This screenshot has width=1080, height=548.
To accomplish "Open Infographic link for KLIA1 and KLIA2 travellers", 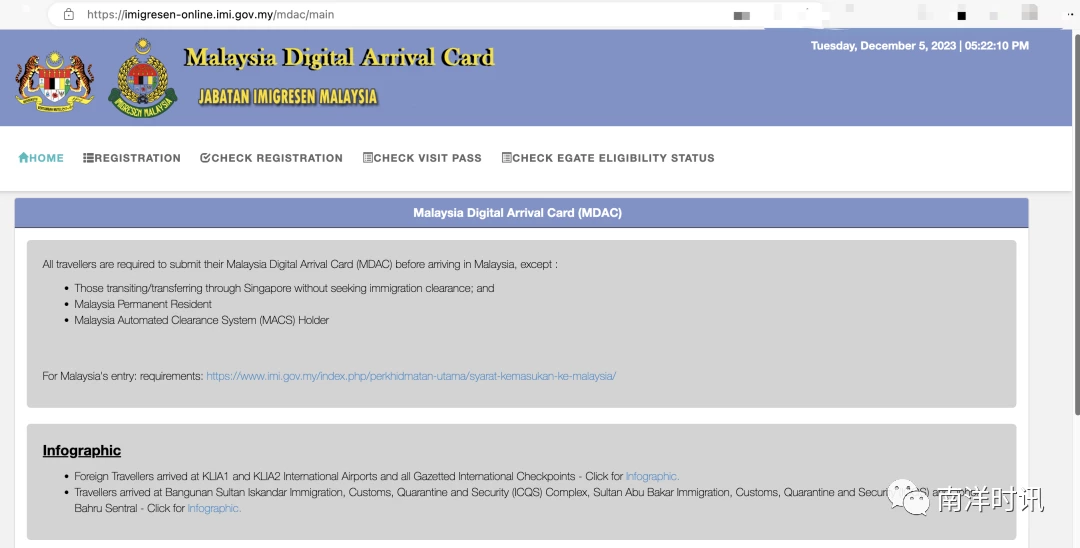I will pyautogui.click(x=652, y=476).
